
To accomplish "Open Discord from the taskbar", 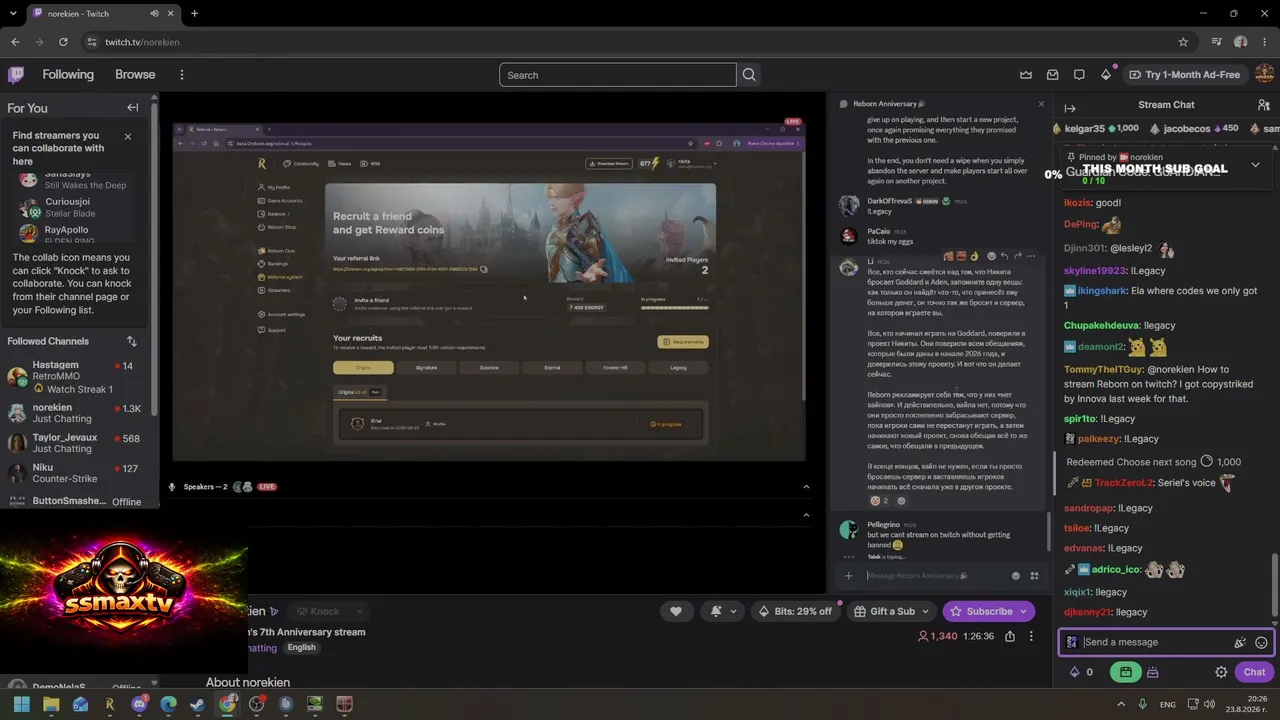I will (x=139, y=704).
